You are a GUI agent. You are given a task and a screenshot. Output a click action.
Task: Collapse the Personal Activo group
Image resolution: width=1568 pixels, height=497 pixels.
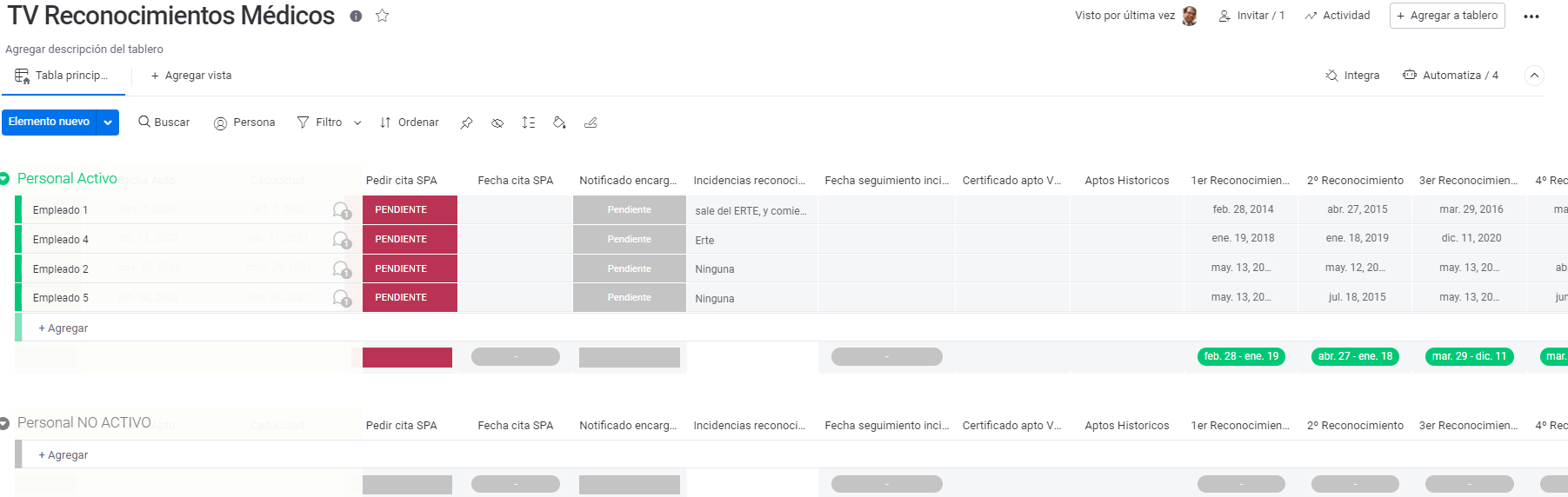coord(5,179)
